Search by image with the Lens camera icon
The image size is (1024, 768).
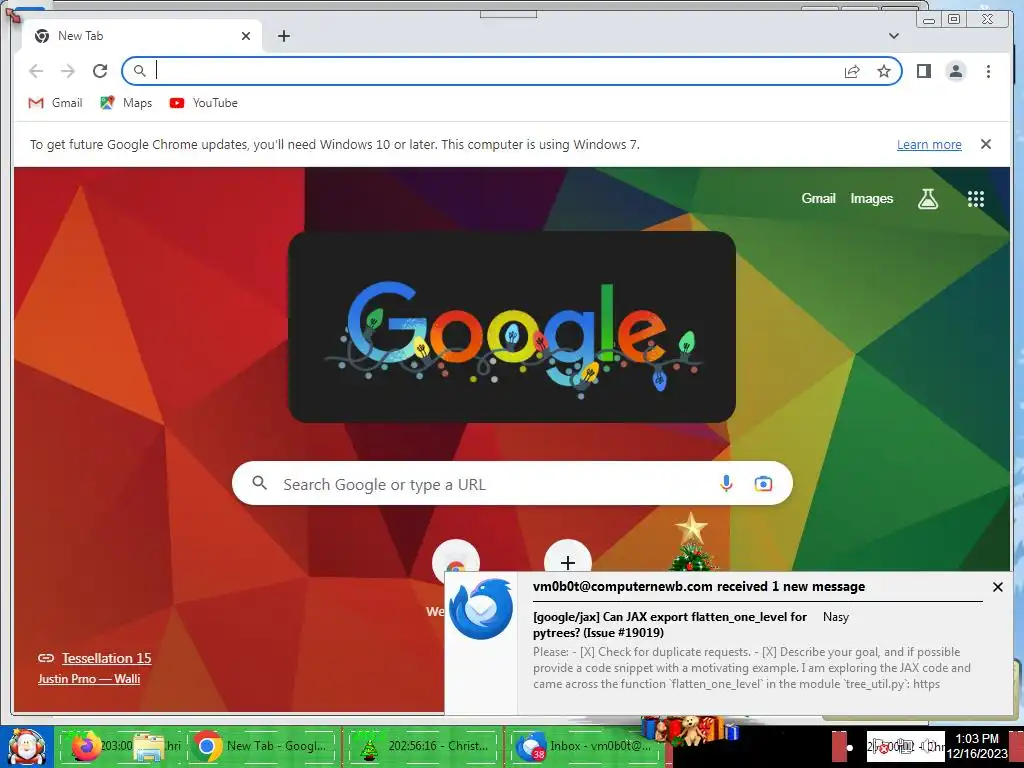(x=763, y=484)
